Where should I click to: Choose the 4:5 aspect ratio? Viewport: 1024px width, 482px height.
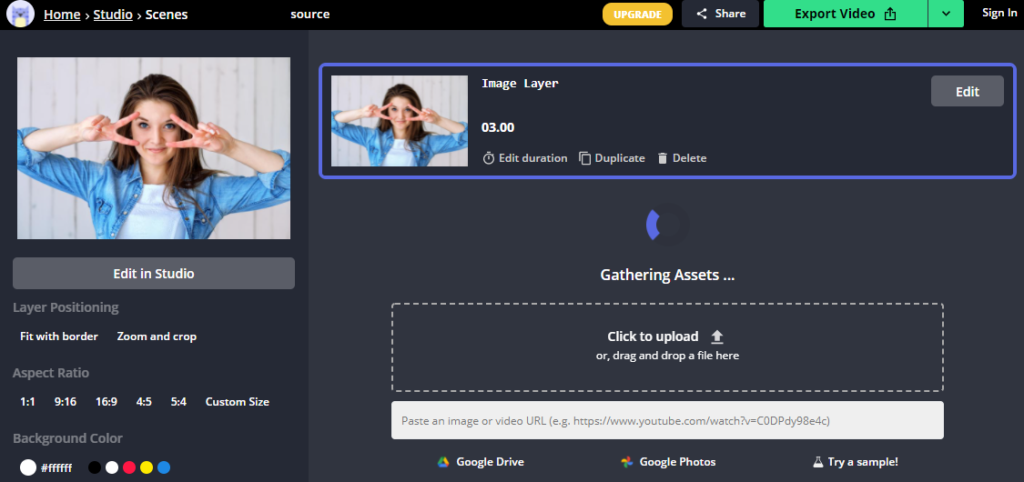click(144, 402)
